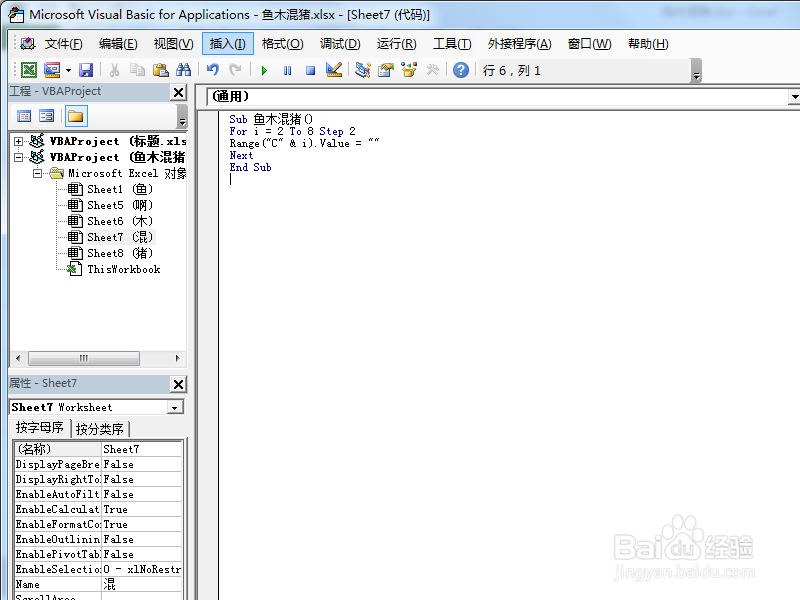800x600 pixels.
Task: Click the Copy icon in toolbar
Action: pyautogui.click(x=137, y=70)
